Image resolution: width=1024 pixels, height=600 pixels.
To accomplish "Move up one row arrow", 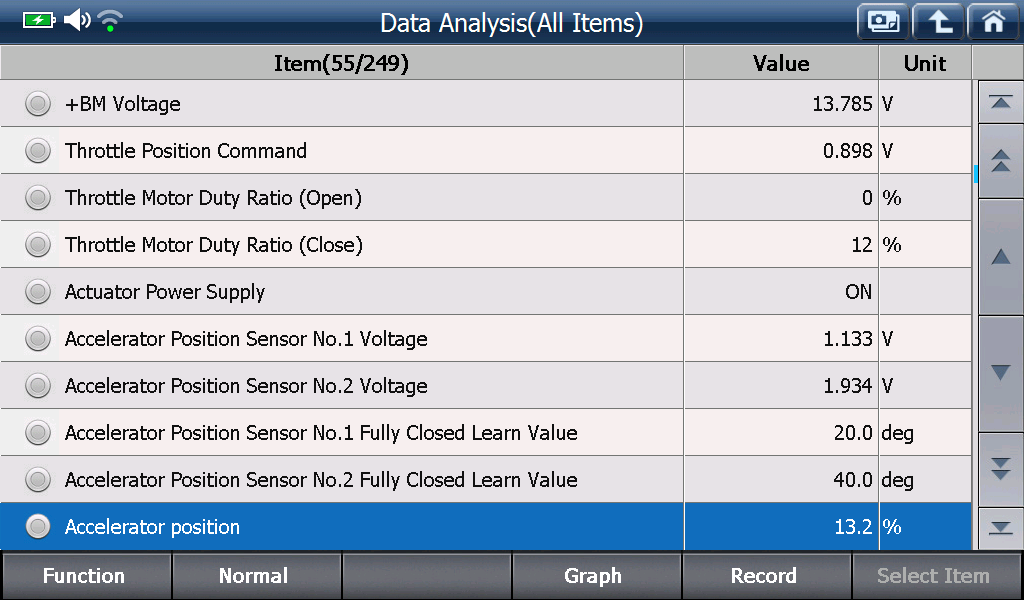I will pos(1000,257).
